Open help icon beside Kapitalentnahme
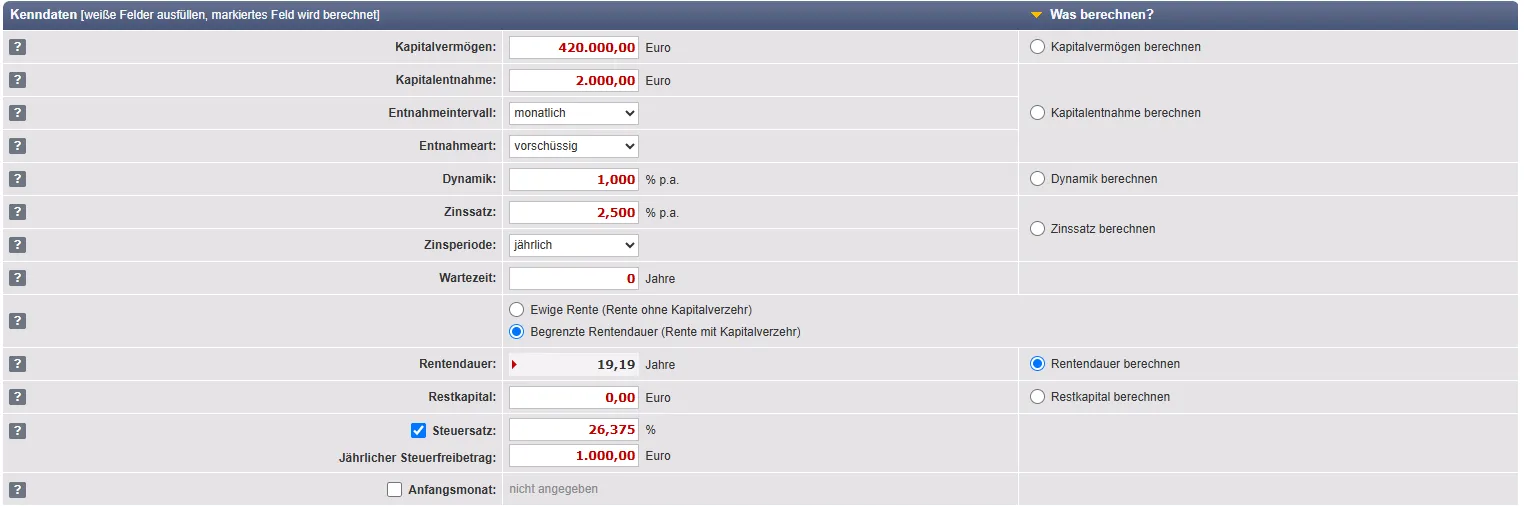This screenshot has width=1524, height=506. click(x=17, y=80)
